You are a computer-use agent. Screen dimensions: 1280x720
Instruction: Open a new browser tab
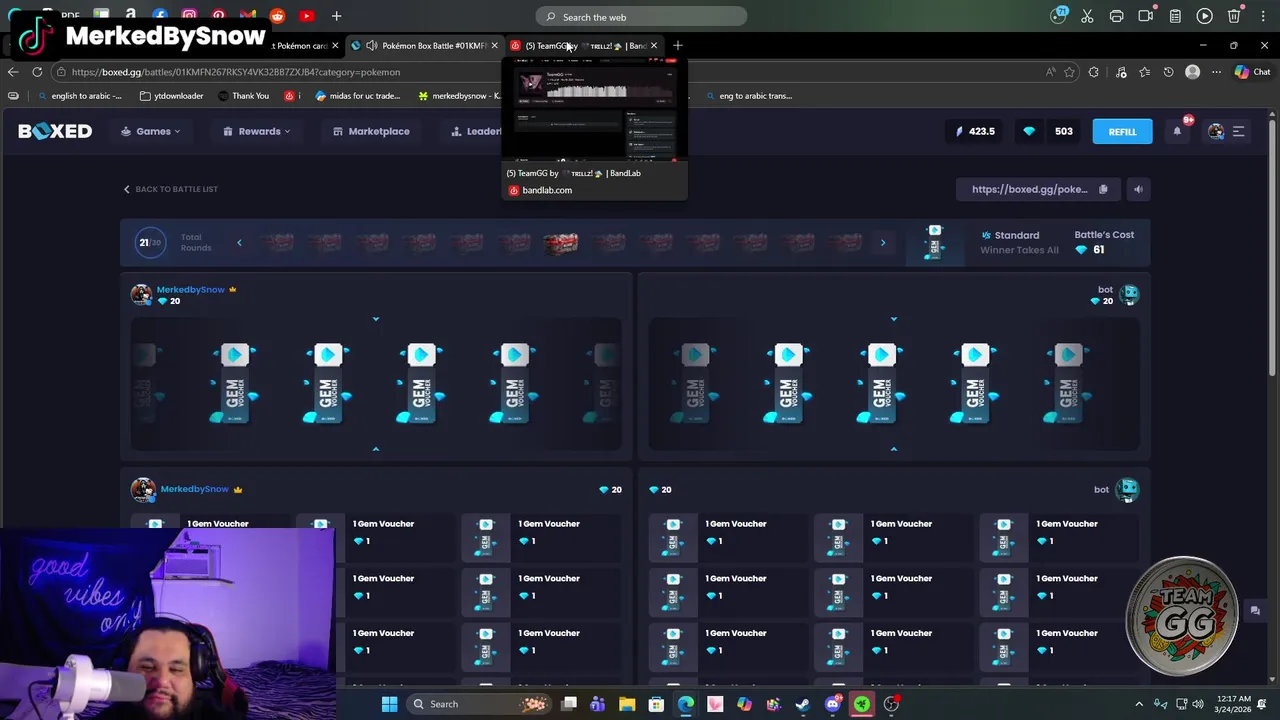pyautogui.click(x=678, y=46)
